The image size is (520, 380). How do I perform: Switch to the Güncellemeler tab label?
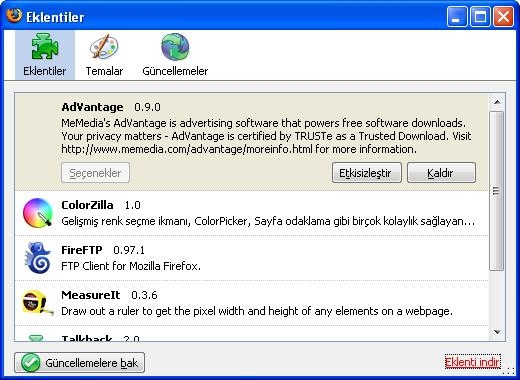point(175,71)
